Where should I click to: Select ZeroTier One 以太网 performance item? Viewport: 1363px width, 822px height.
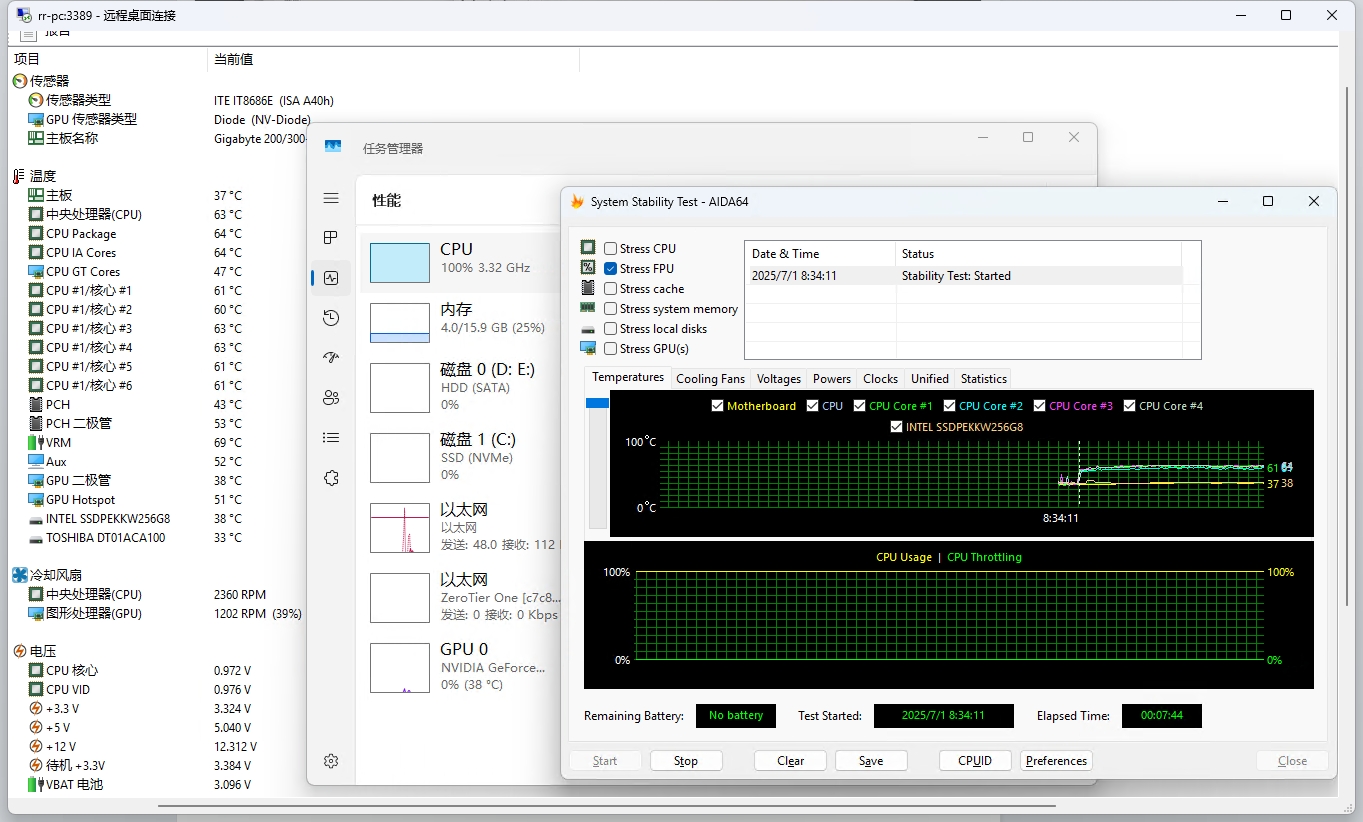461,597
